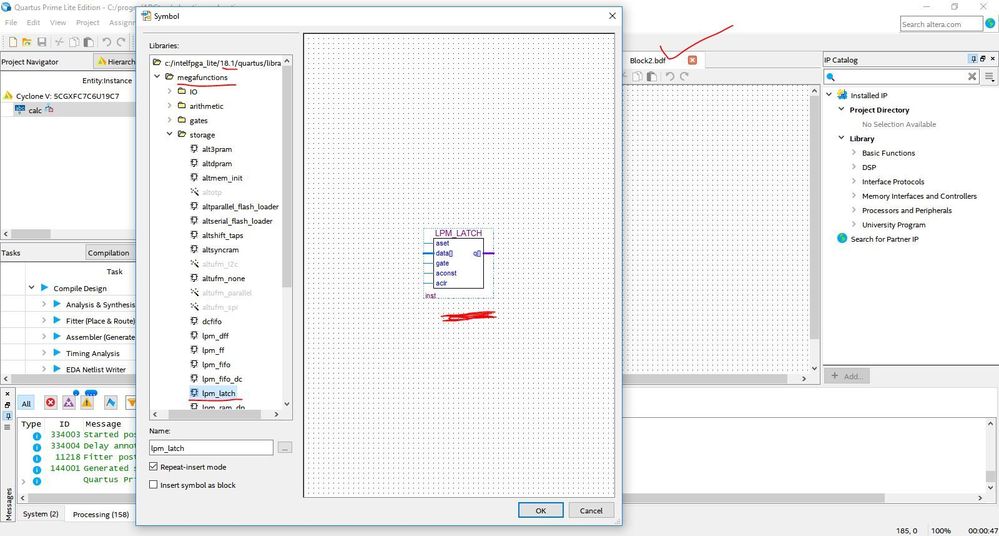Click the libraries list vertical scrollbar
999x536 pixels.
287,175
